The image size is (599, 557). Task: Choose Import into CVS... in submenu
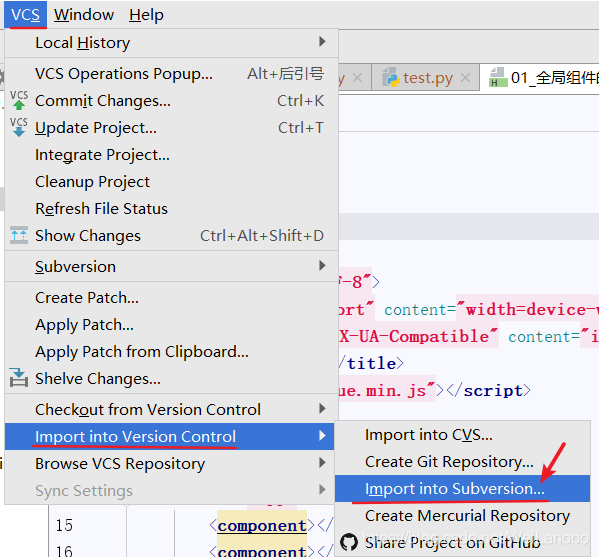463,435
